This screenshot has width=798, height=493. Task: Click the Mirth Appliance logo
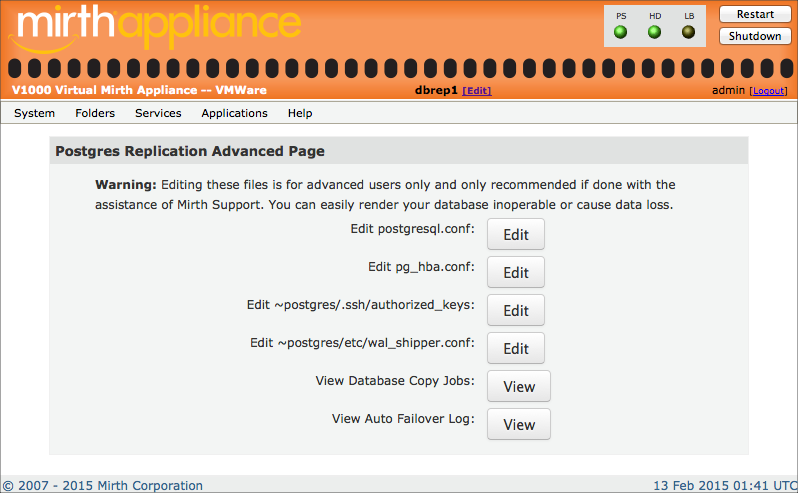tap(155, 27)
